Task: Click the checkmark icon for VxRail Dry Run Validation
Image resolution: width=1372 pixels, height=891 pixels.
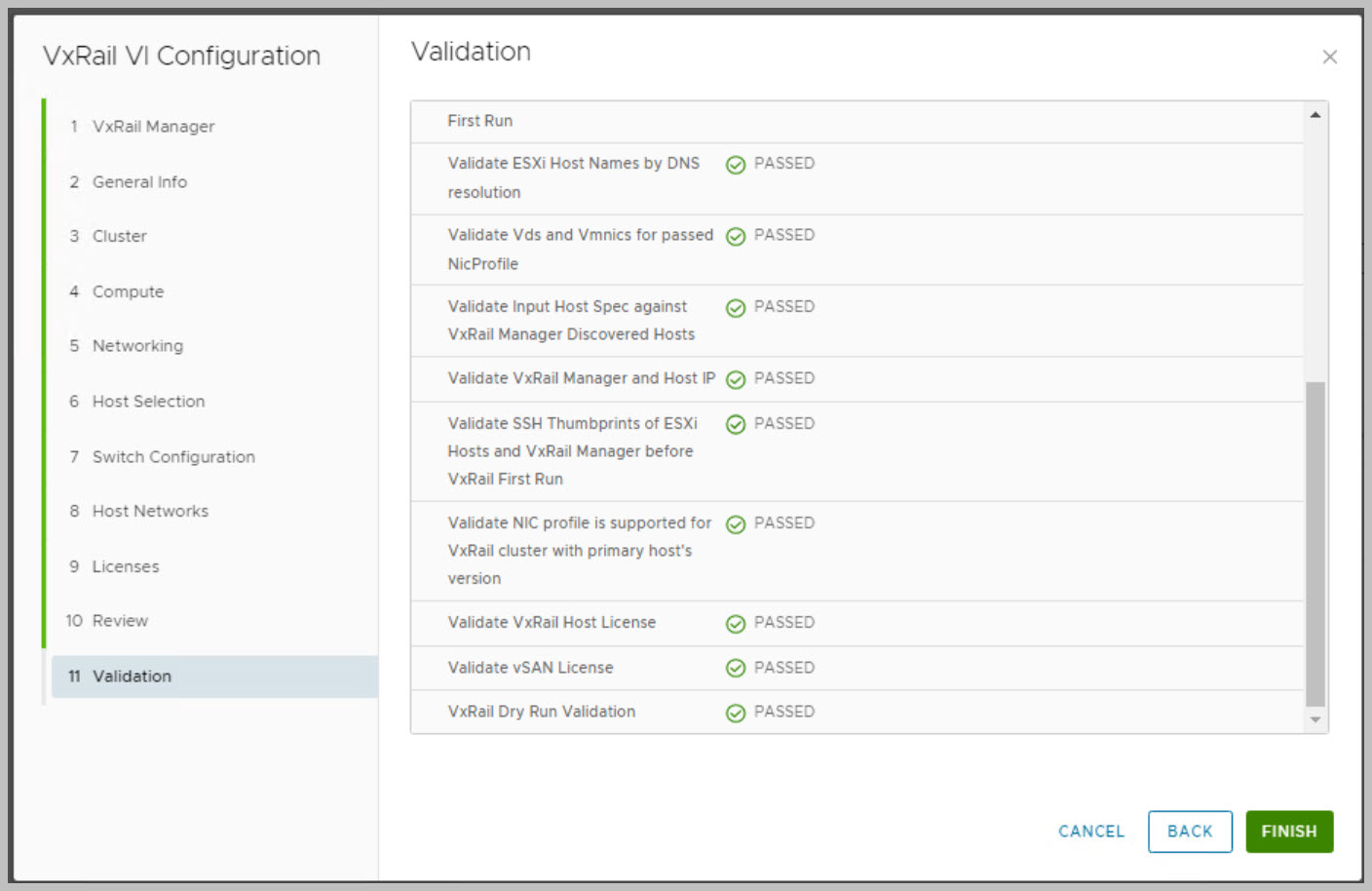Action: click(x=736, y=713)
